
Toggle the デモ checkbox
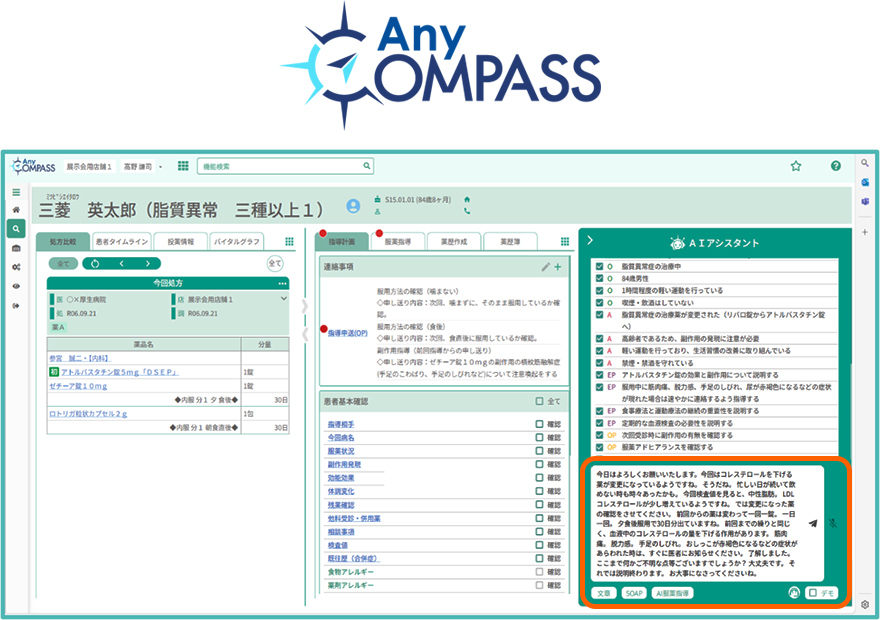[x=813, y=593]
